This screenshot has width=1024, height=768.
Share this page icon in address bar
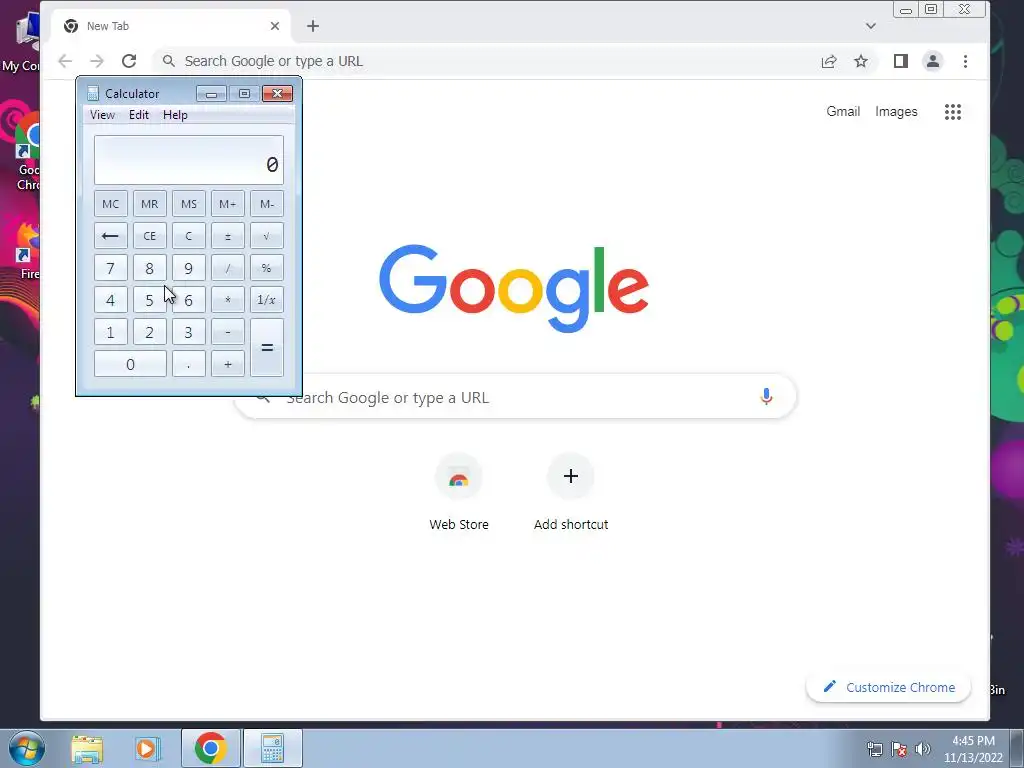click(829, 61)
